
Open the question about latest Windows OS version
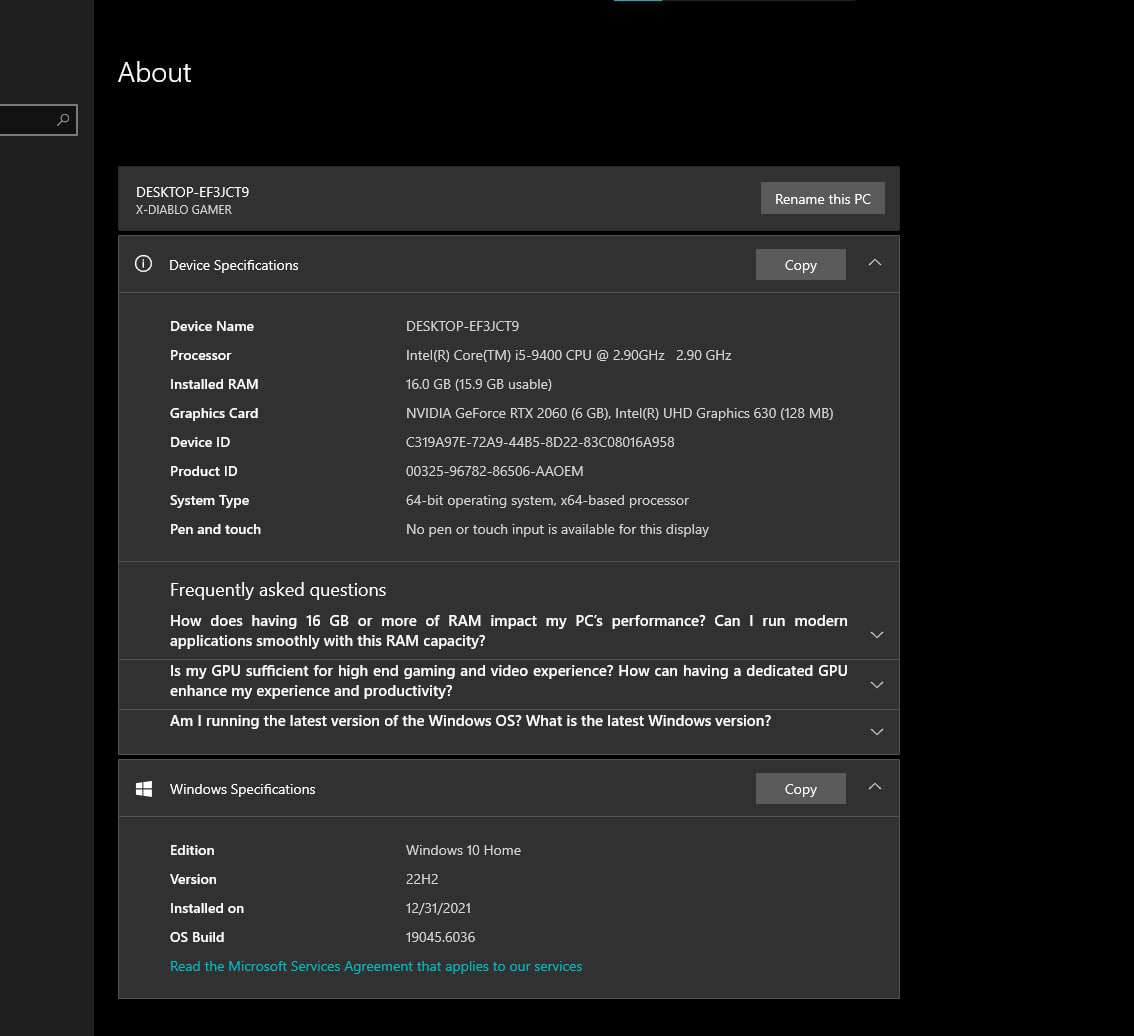470,721
